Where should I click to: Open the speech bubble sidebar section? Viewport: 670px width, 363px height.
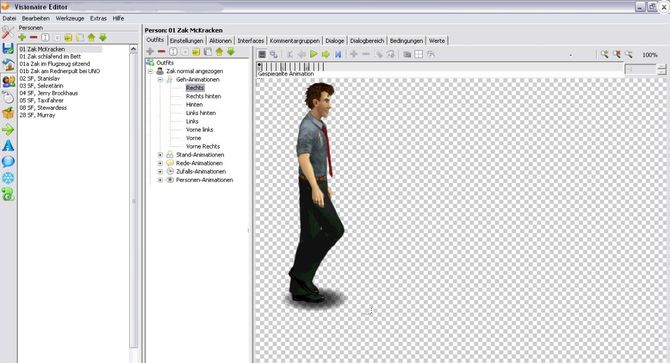tap(8, 161)
